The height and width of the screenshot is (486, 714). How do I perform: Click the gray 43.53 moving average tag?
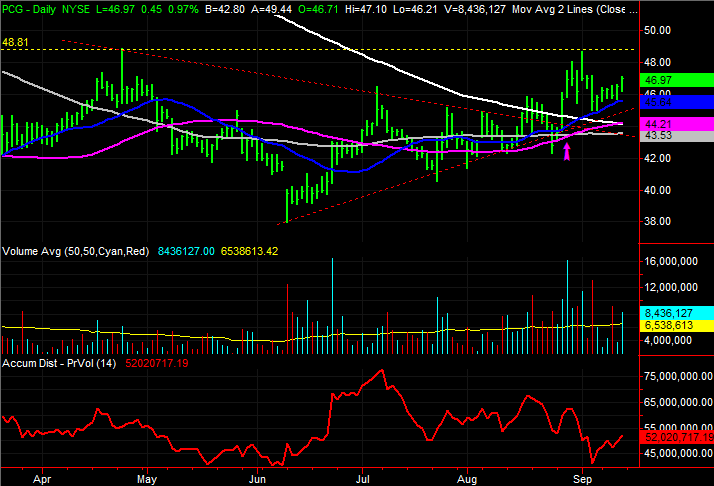click(677, 136)
